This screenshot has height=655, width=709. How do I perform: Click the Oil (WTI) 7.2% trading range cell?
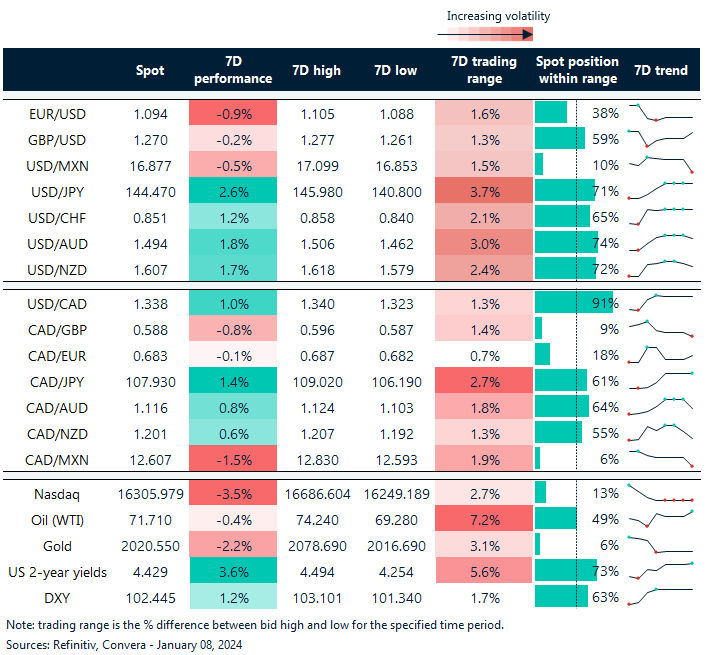(484, 519)
